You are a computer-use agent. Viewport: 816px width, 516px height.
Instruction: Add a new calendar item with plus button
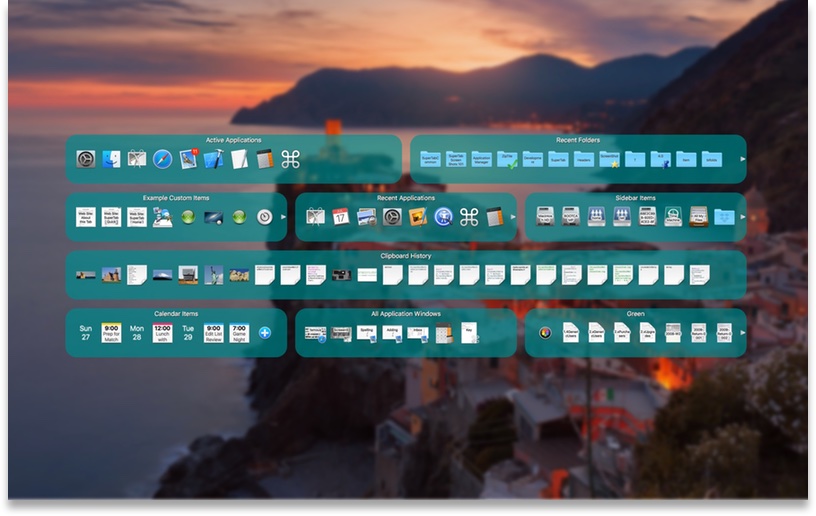[x=265, y=333]
